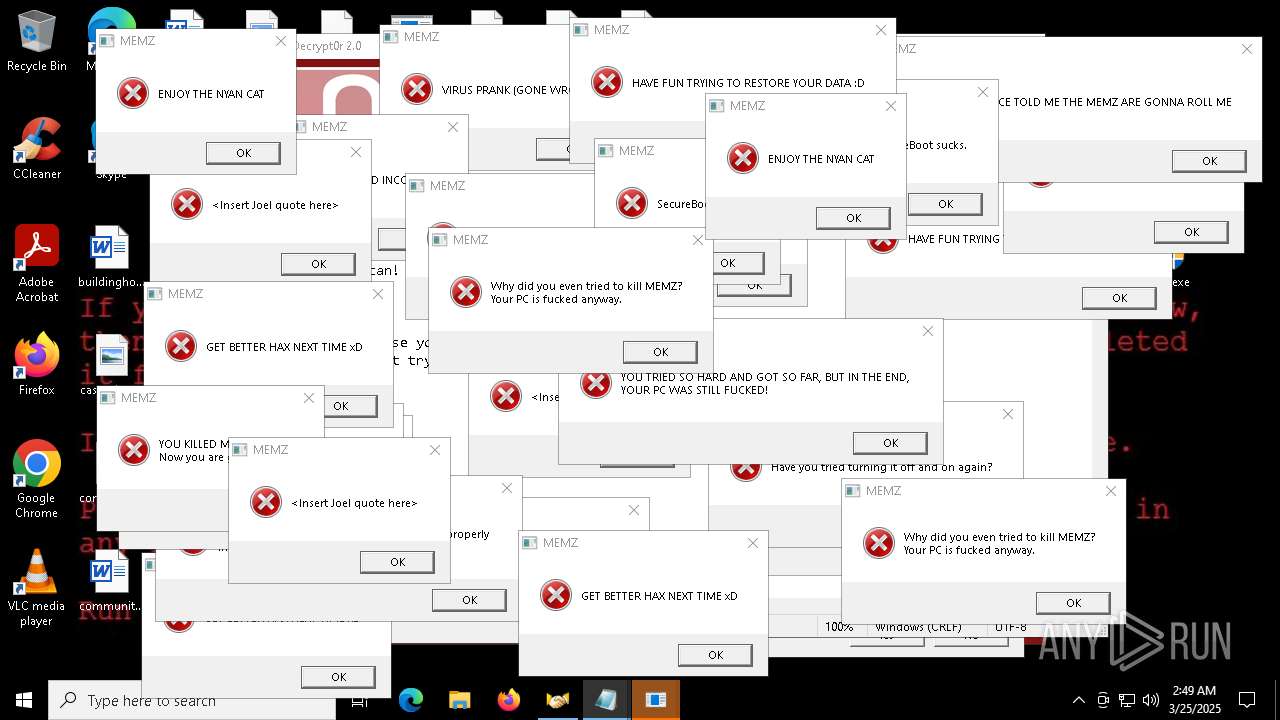Close the YOU KILLED MEMZ dialog
Screen dimensions: 1280x720
point(309,398)
